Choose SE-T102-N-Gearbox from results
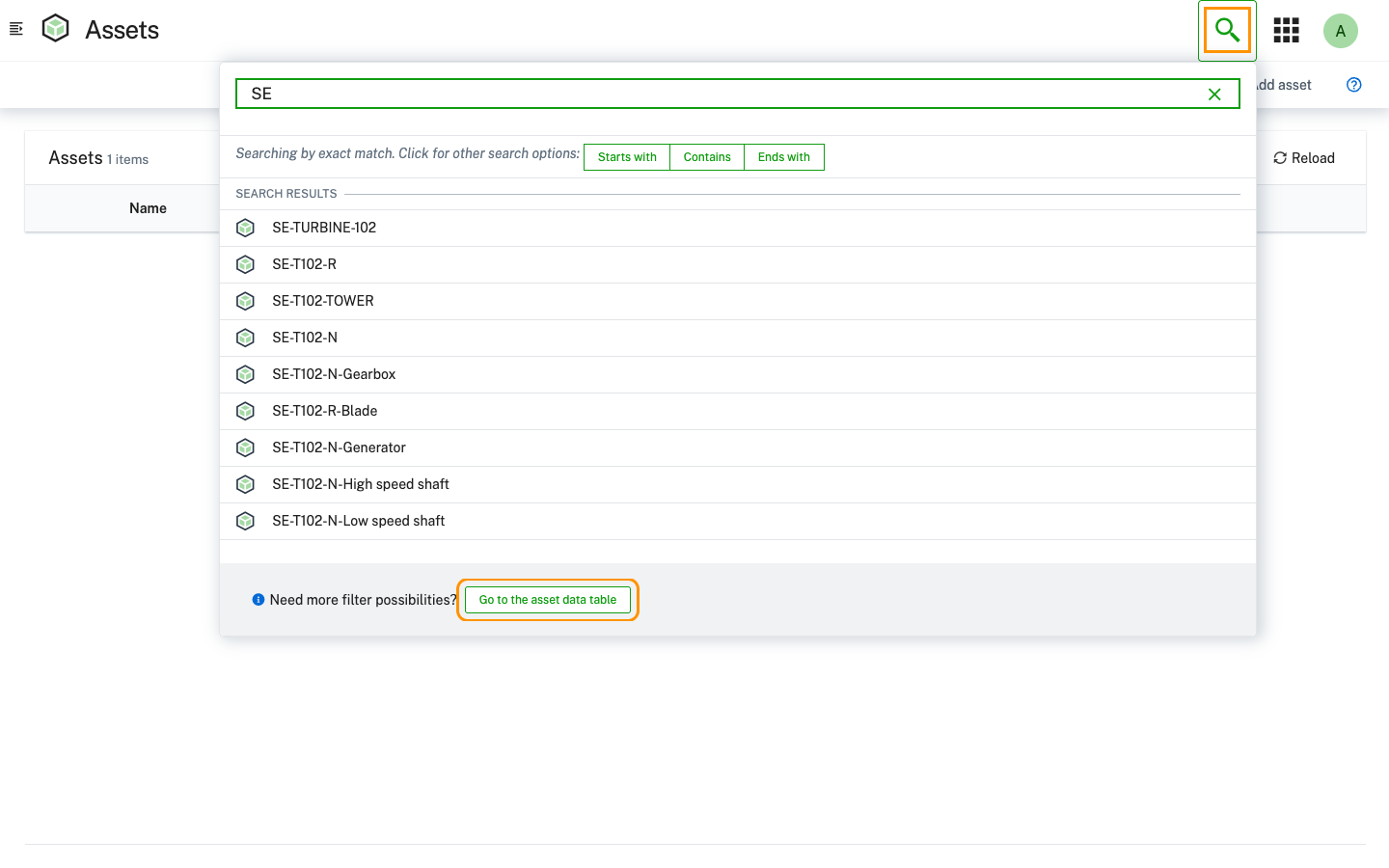The width and height of the screenshot is (1389, 868). (334, 374)
